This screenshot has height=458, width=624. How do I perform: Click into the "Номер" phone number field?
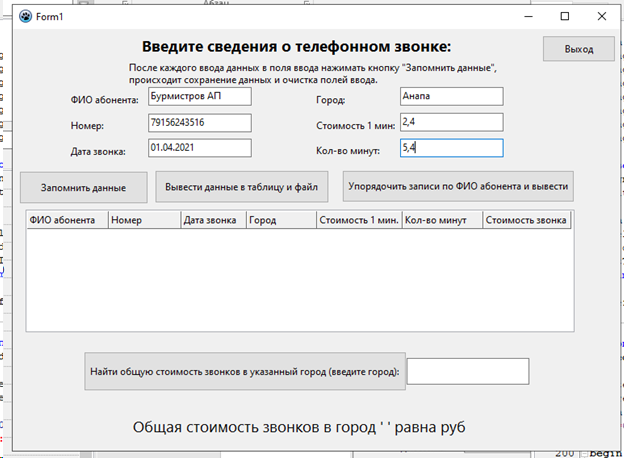point(199,122)
